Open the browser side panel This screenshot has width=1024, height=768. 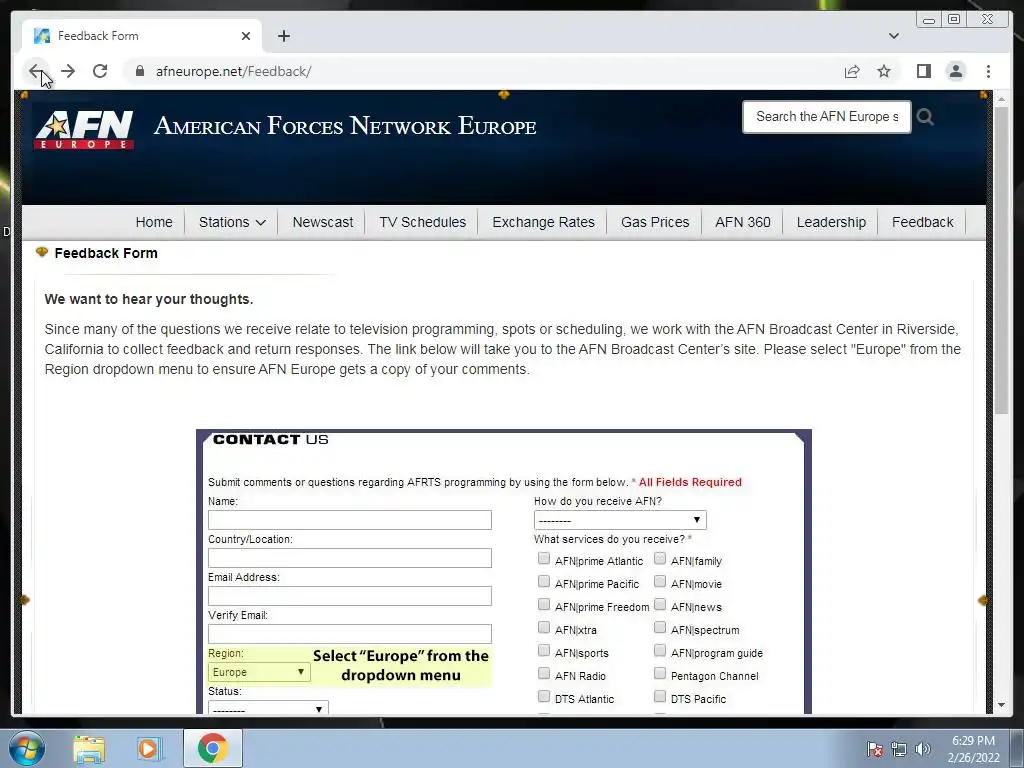pos(923,71)
